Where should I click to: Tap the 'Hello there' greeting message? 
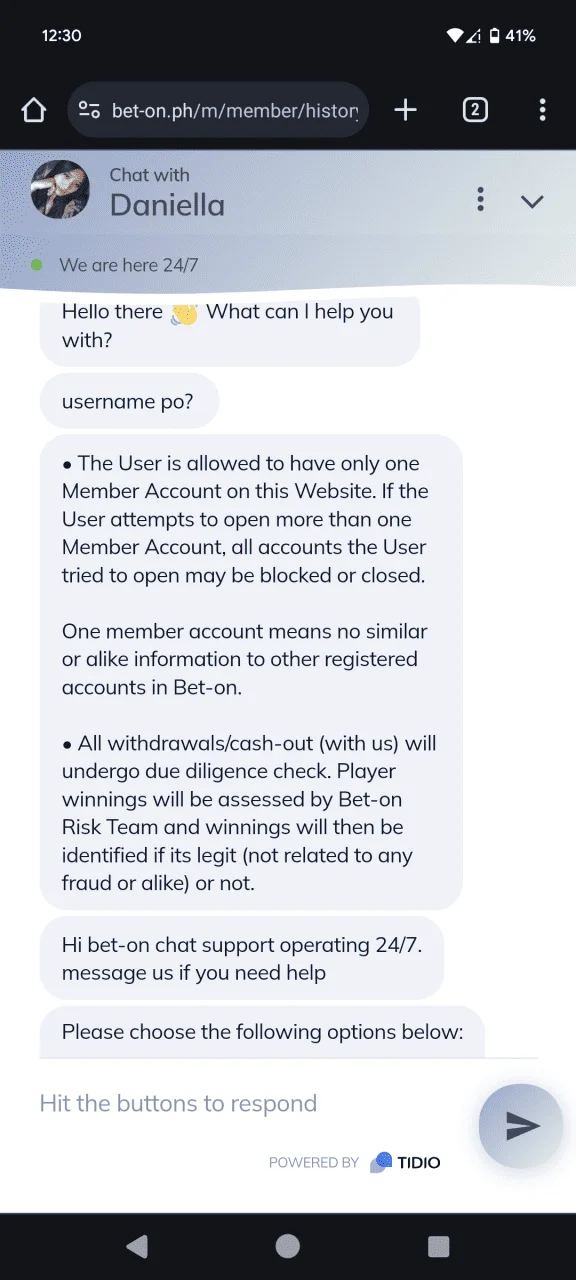(229, 326)
